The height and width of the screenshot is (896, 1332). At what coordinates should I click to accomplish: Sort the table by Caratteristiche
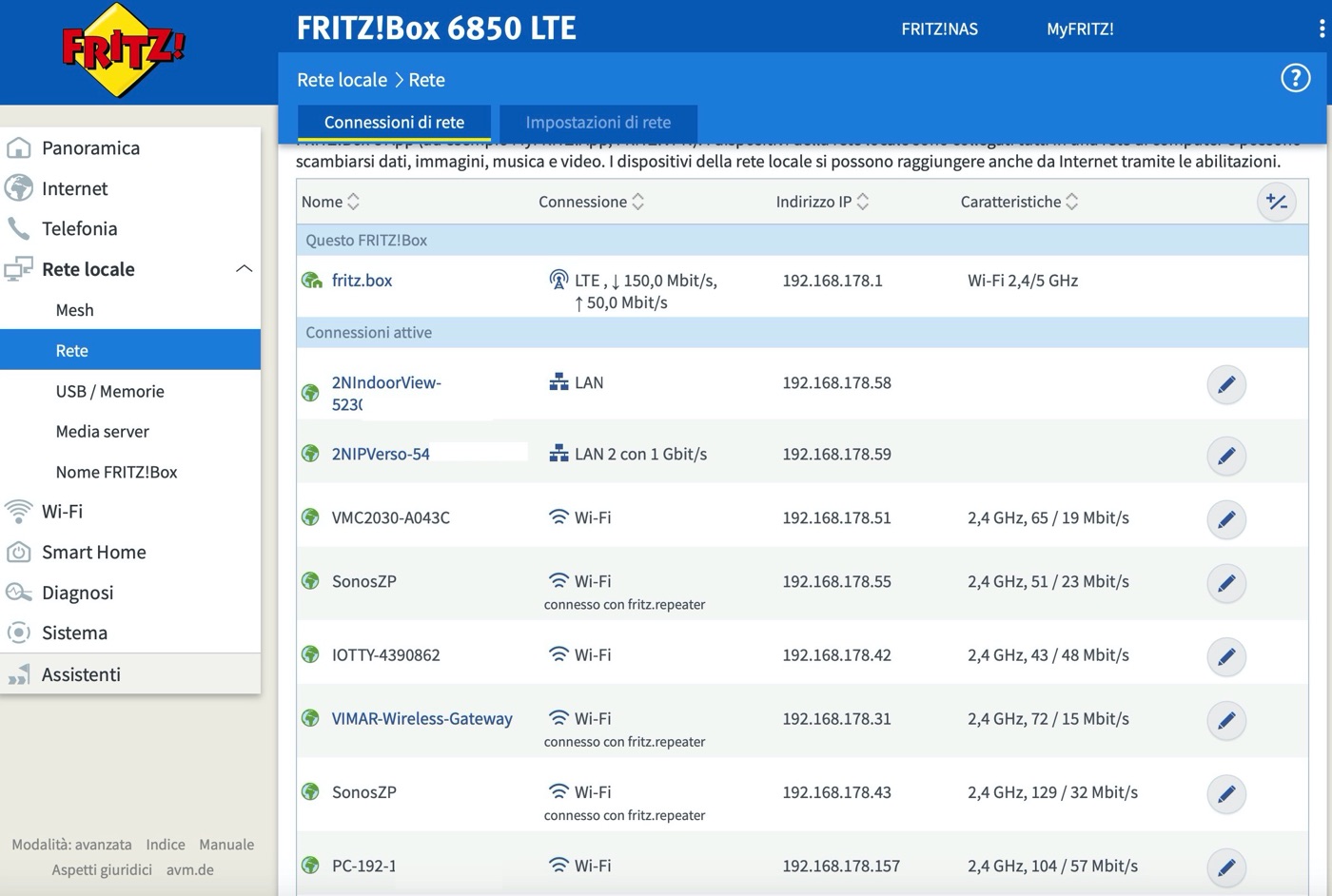click(x=1019, y=202)
